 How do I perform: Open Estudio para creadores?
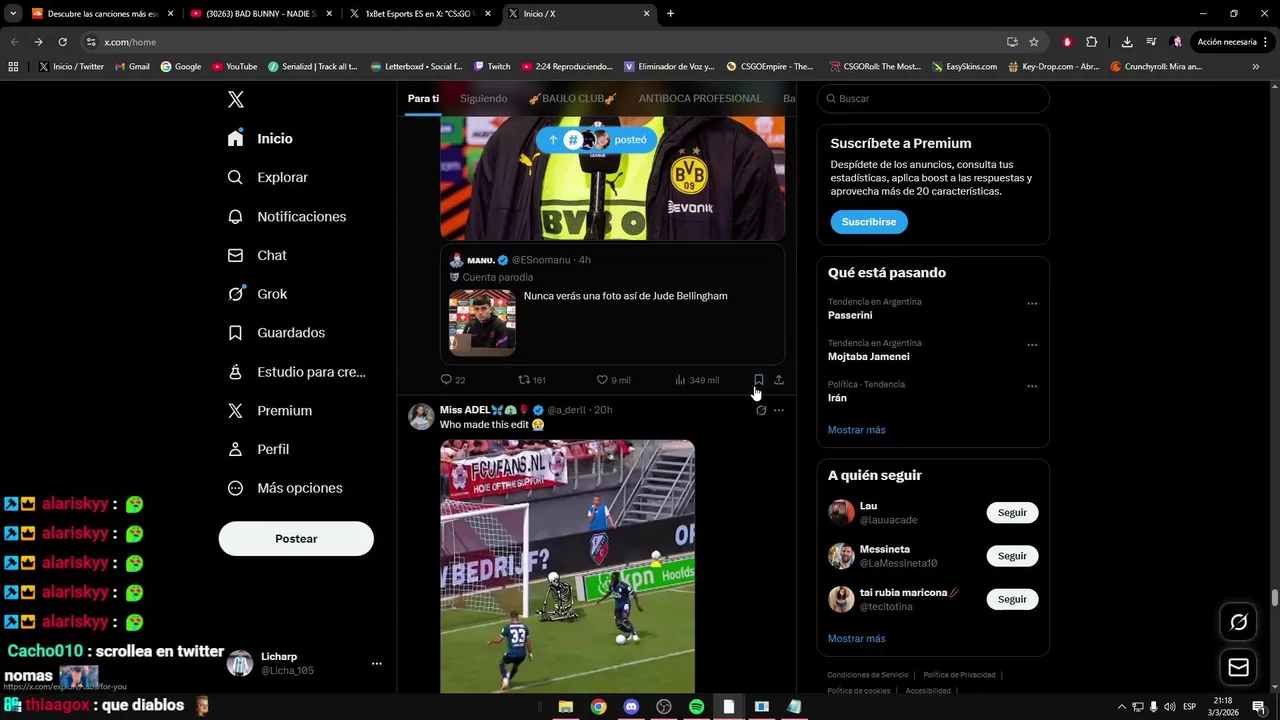pos(296,371)
